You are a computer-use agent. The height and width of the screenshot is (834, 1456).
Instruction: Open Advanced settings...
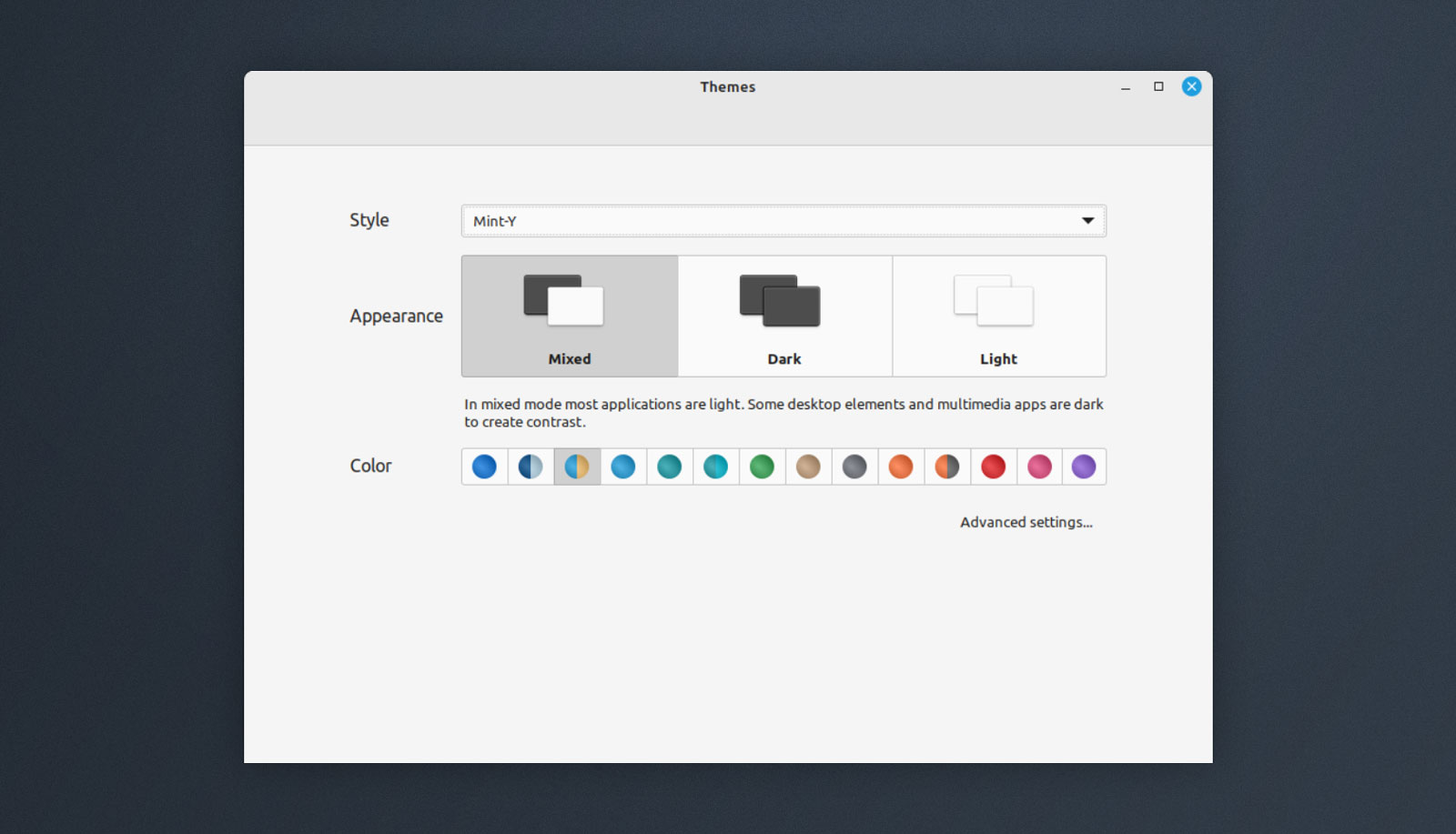[1026, 522]
